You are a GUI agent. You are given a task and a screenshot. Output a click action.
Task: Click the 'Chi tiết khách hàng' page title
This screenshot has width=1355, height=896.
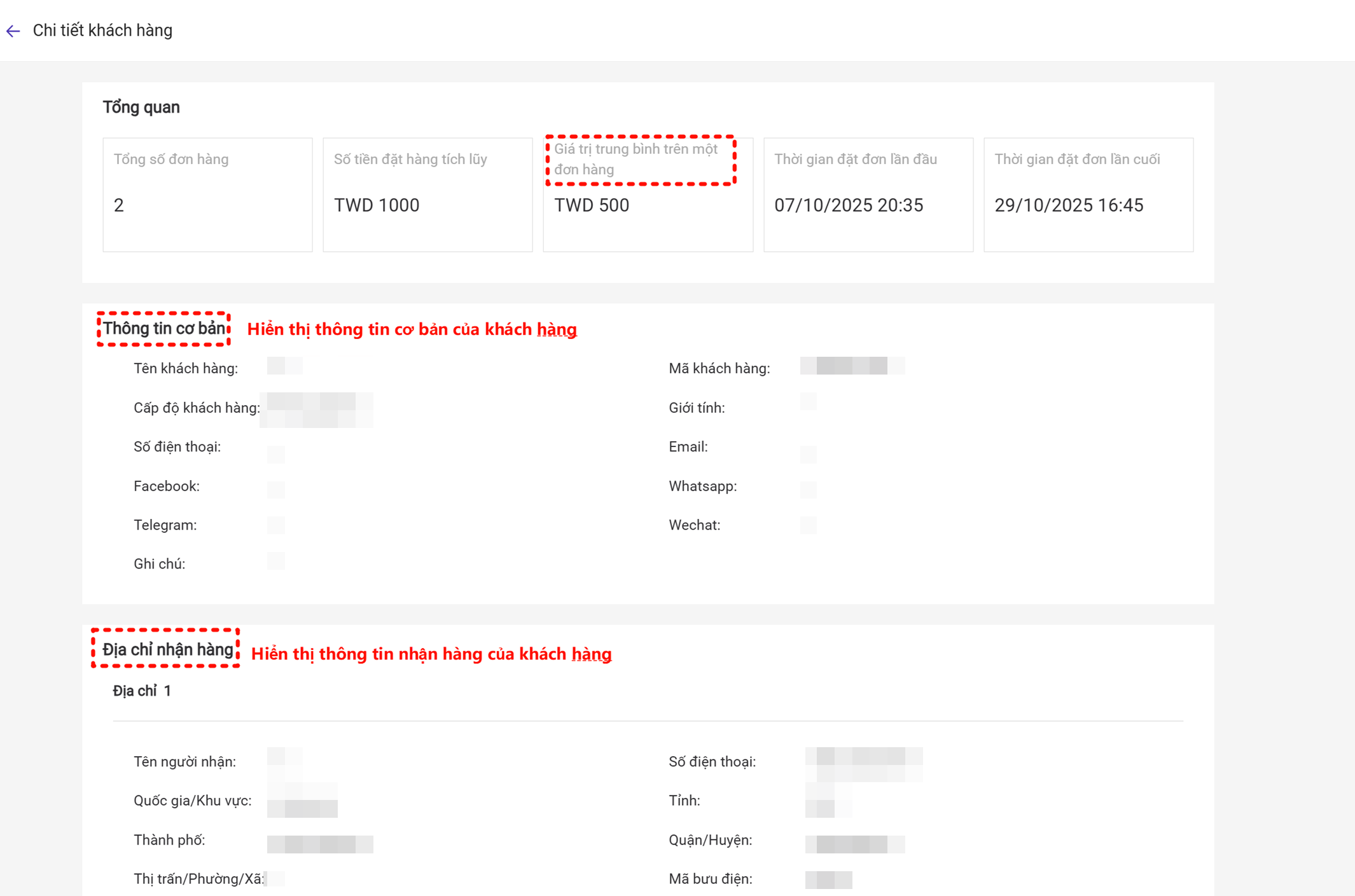pyautogui.click(x=102, y=31)
